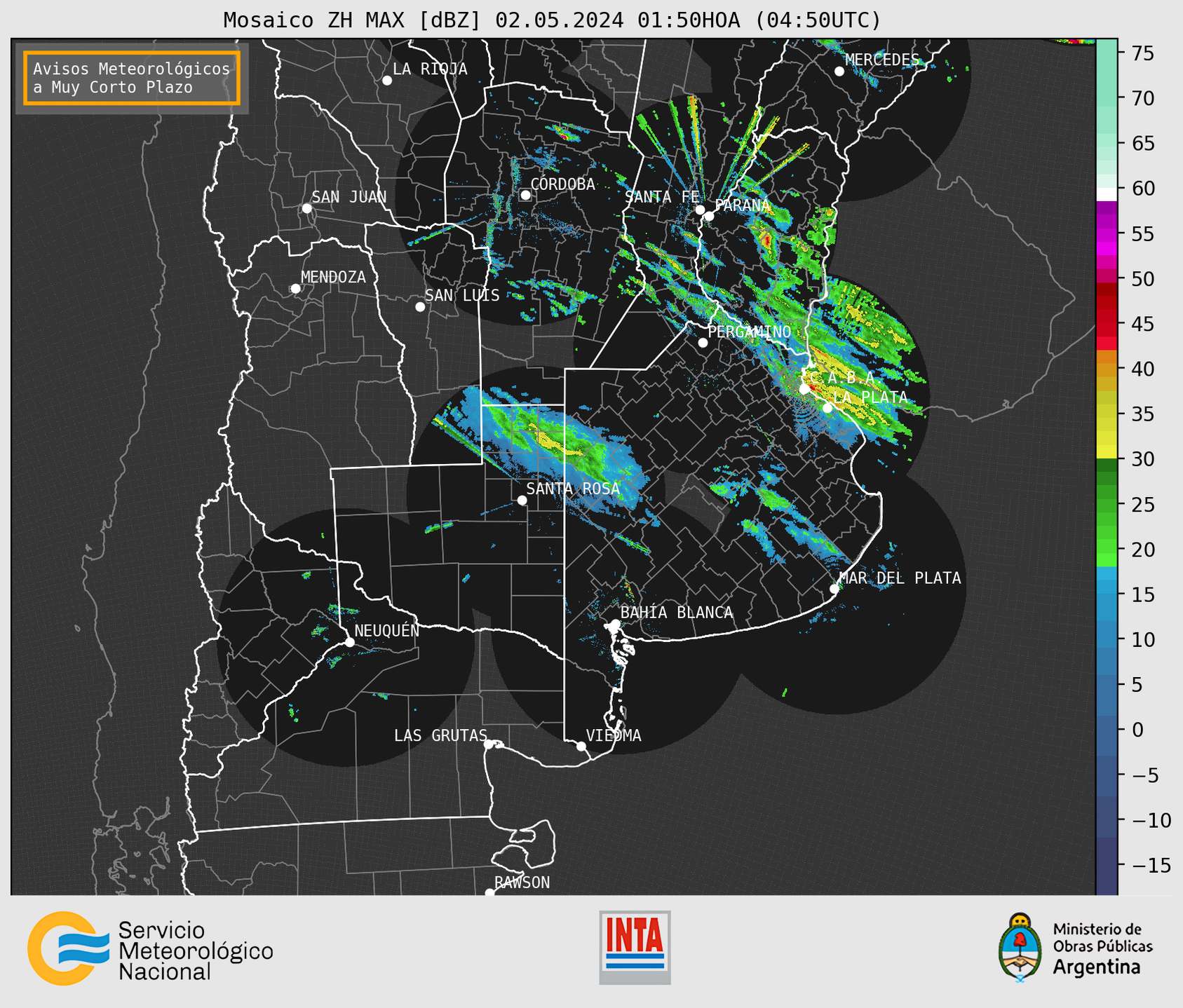This screenshot has width=1183, height=1008.
Task: Click the RAWSON map label
Action: [522, 883]
